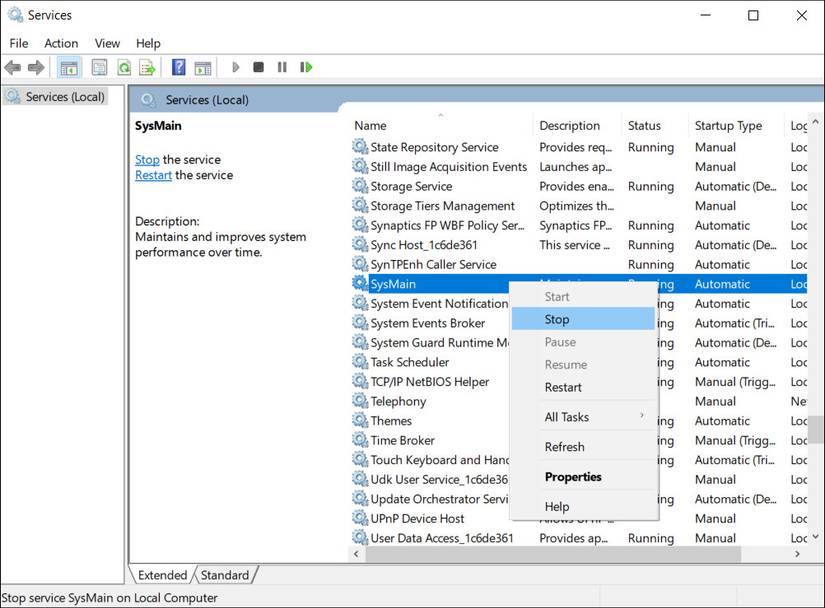
Task: Start the service using the play toolbar icon
Action: [x=235, y=67]
